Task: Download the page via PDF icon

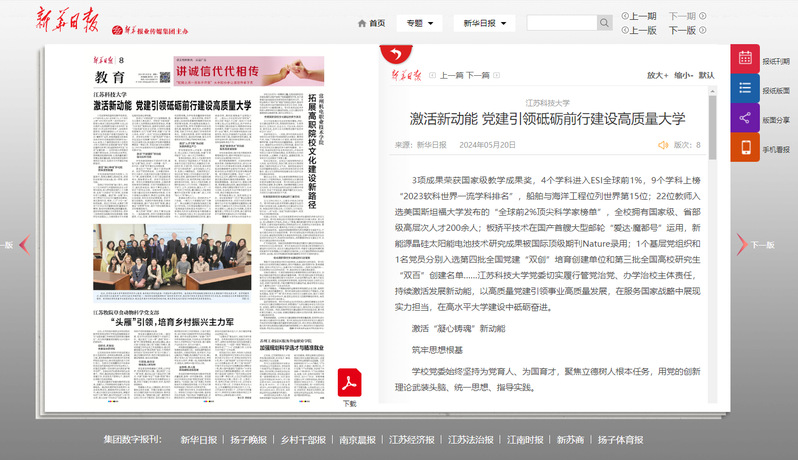Action: click(349, 383)
